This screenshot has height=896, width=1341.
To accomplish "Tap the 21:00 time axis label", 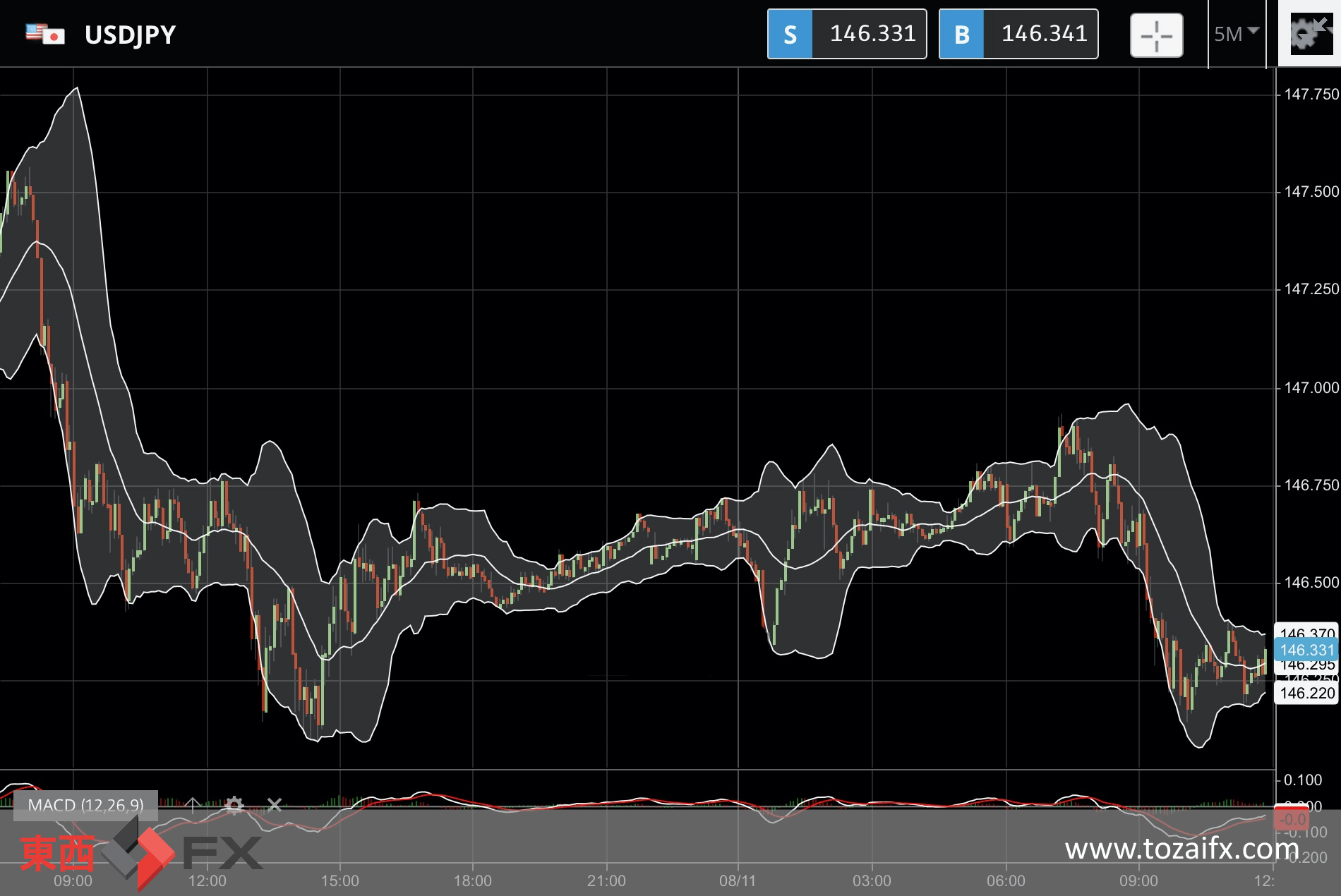I will click(x=606, y=880).
